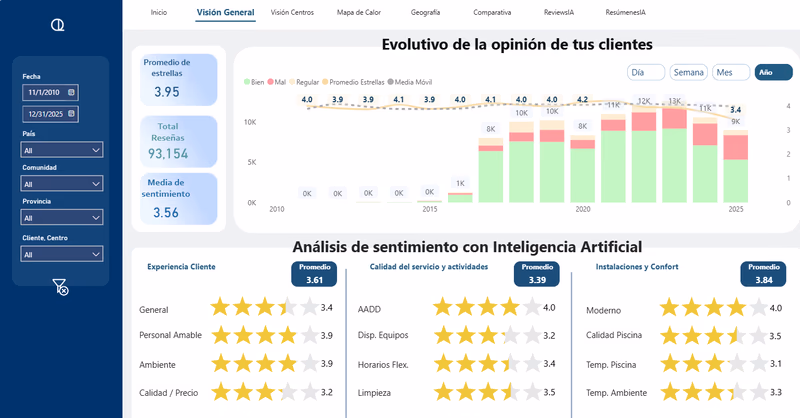The width and height of the screenshot is (800, 418).
Task: Open the Provincia dropdown filter
Action: 62,218
